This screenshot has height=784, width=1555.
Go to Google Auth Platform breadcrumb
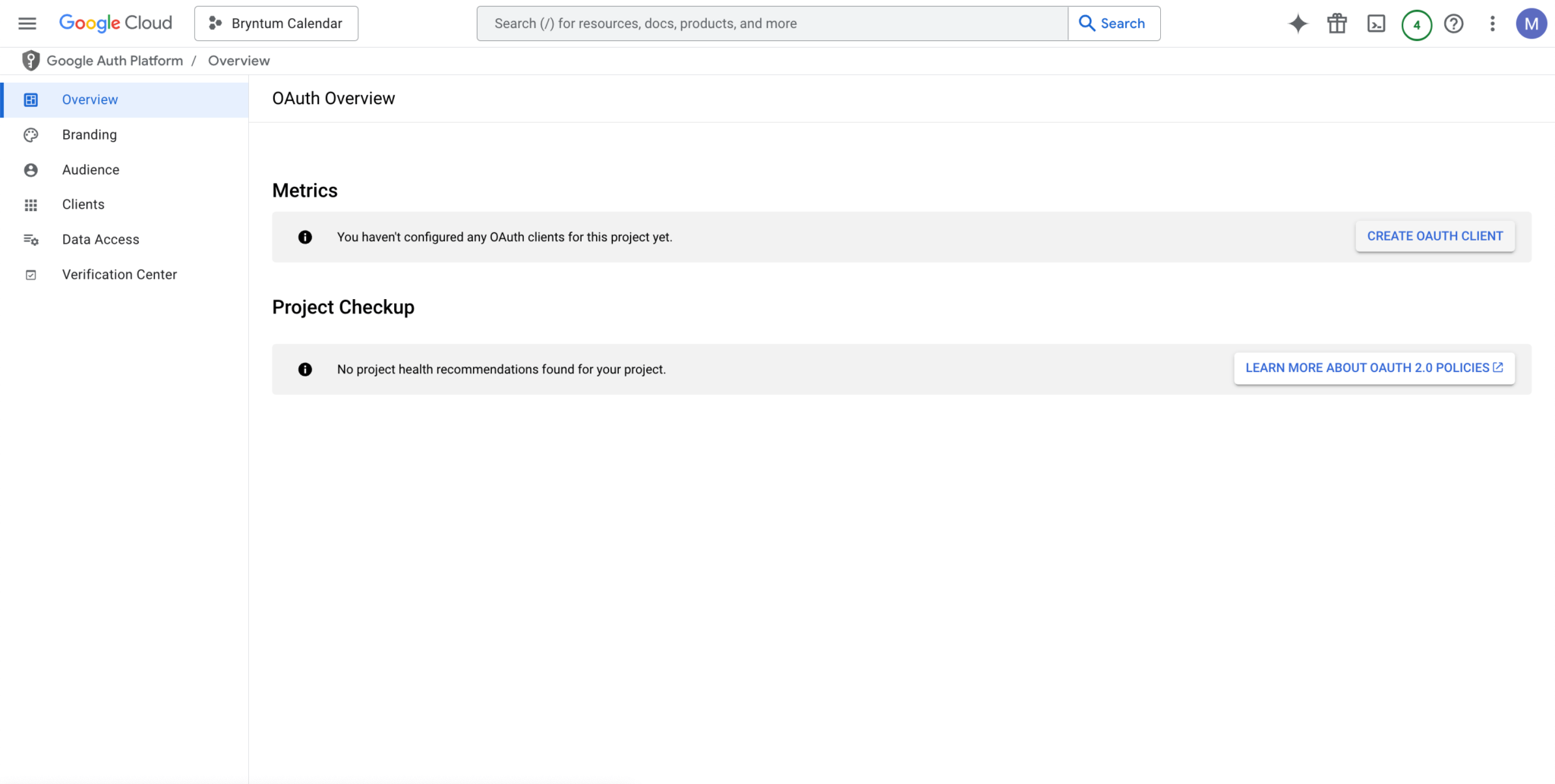tap(115, 61)
